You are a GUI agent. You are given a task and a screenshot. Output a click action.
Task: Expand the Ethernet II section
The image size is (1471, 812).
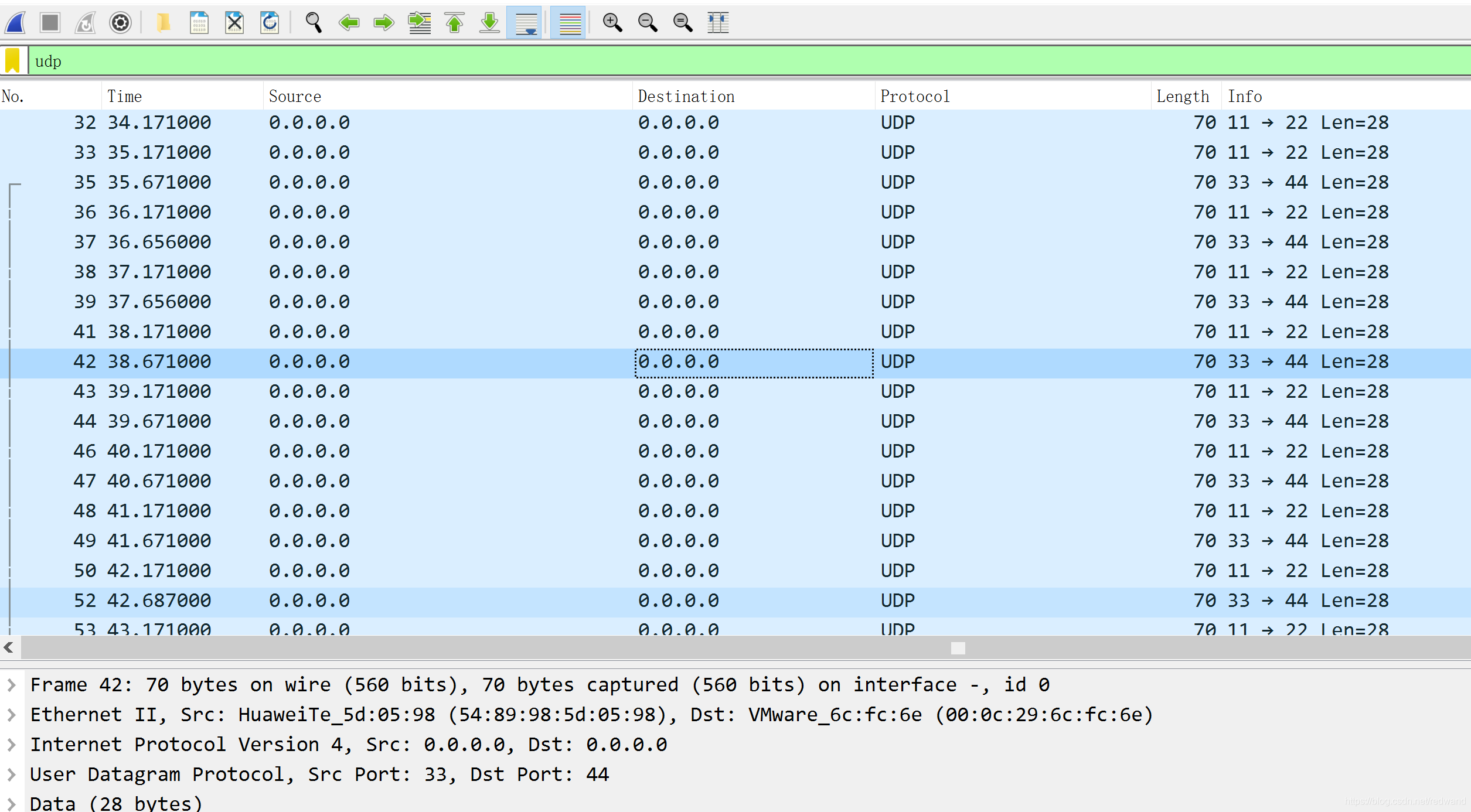[11, 714]
